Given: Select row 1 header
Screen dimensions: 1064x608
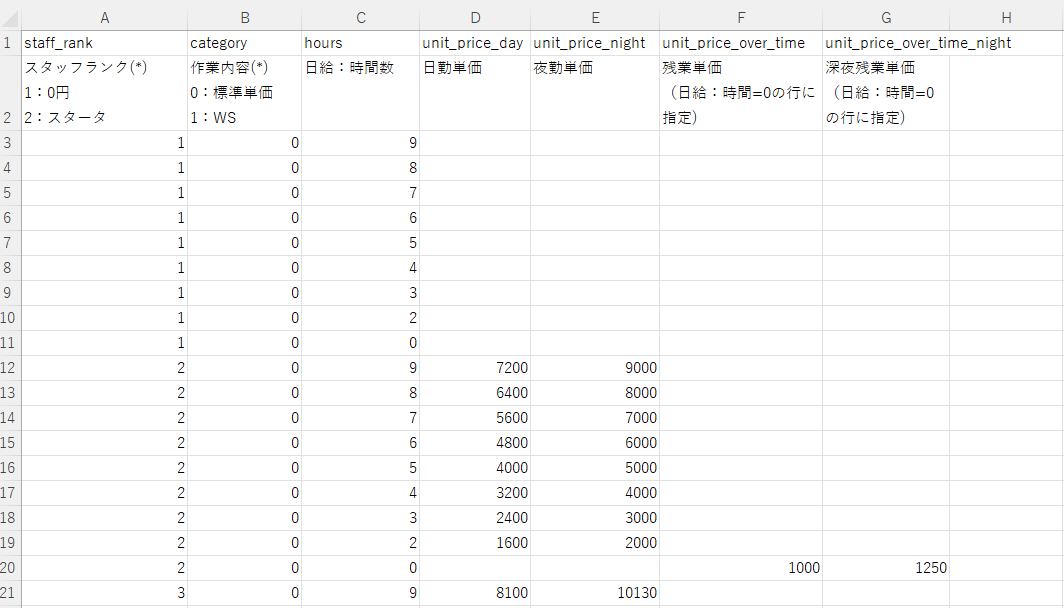Looking at the screenshot, I should tap(10, 43).
